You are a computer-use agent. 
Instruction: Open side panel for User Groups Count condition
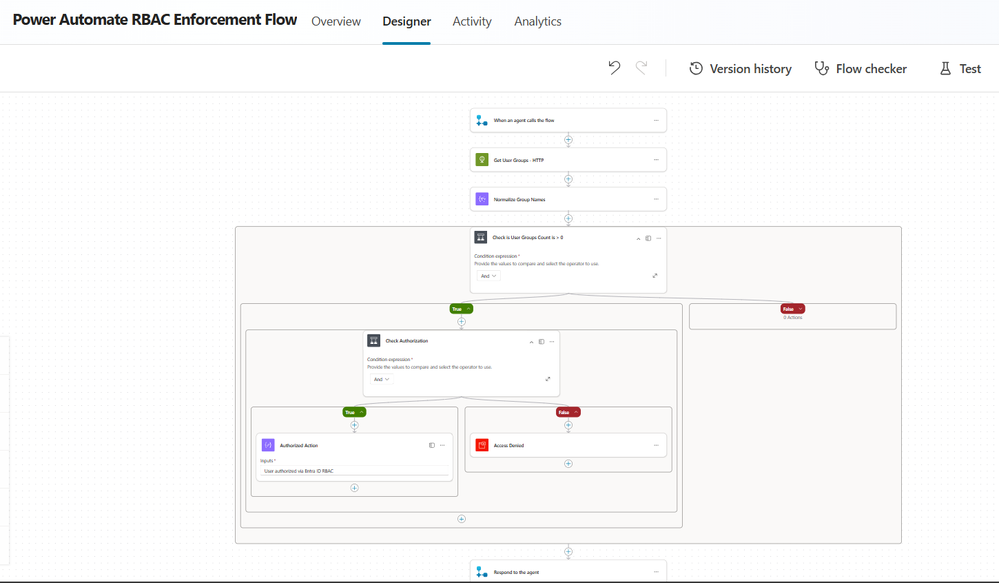pyautogui.click(x=648, y=238)
